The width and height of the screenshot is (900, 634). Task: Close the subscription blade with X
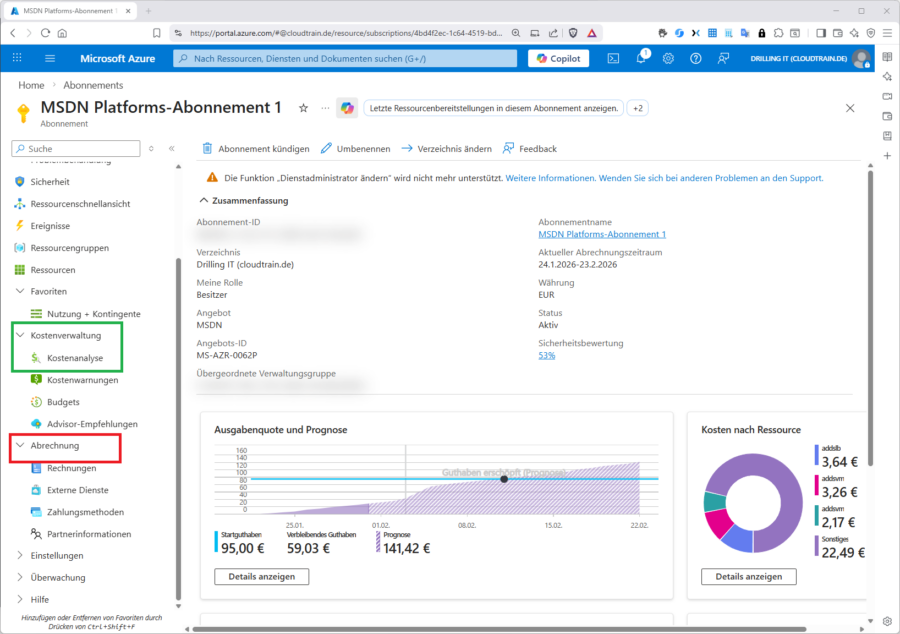(x=850, y=108)
